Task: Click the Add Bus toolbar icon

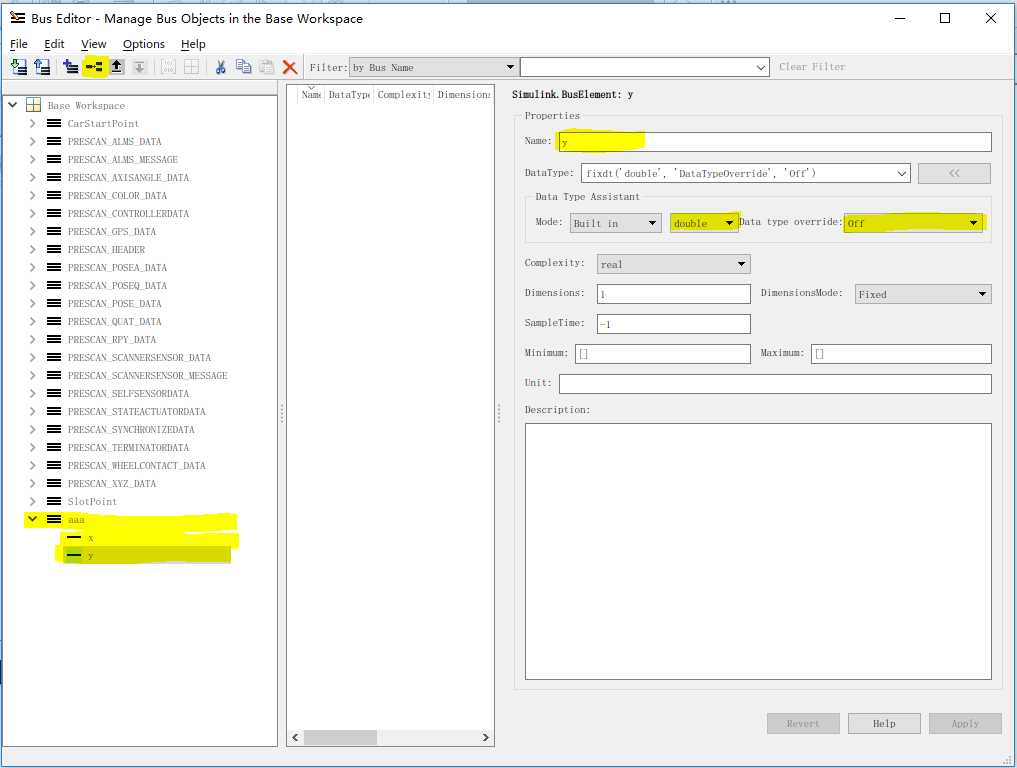Action: (x=71, y=67)
